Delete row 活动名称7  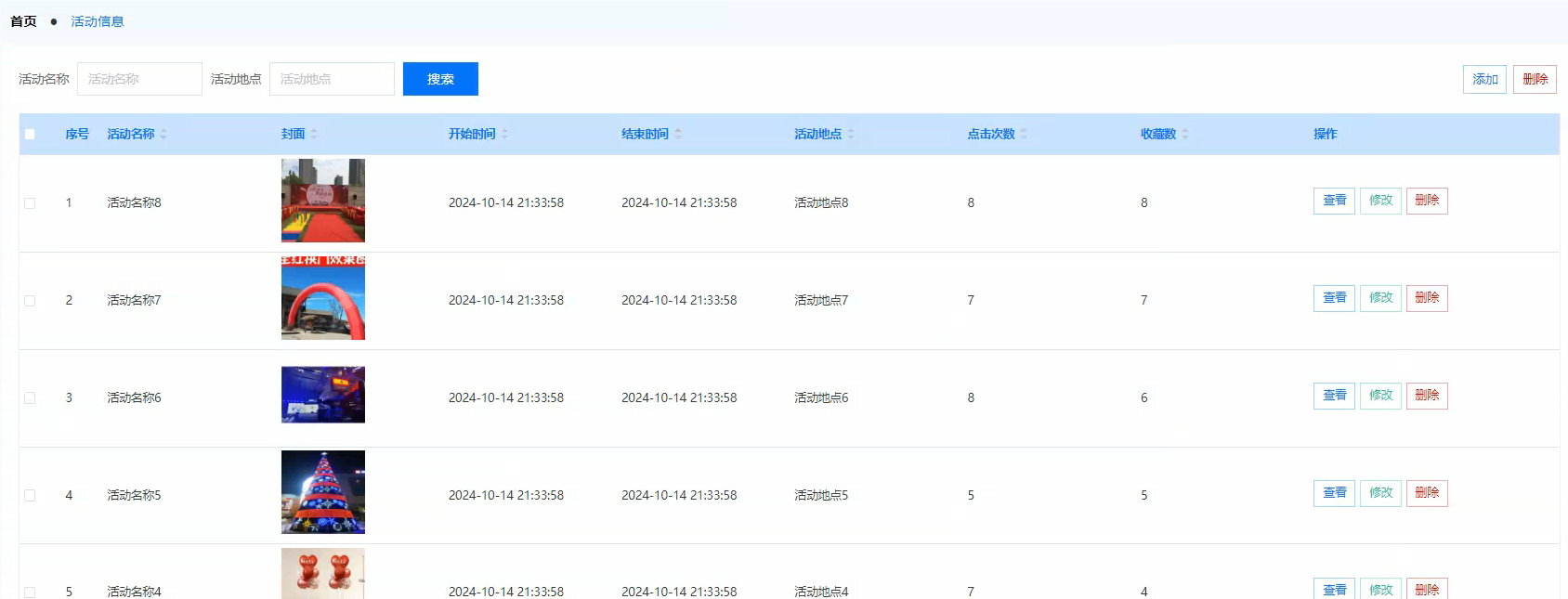[x=1427, y=298]
